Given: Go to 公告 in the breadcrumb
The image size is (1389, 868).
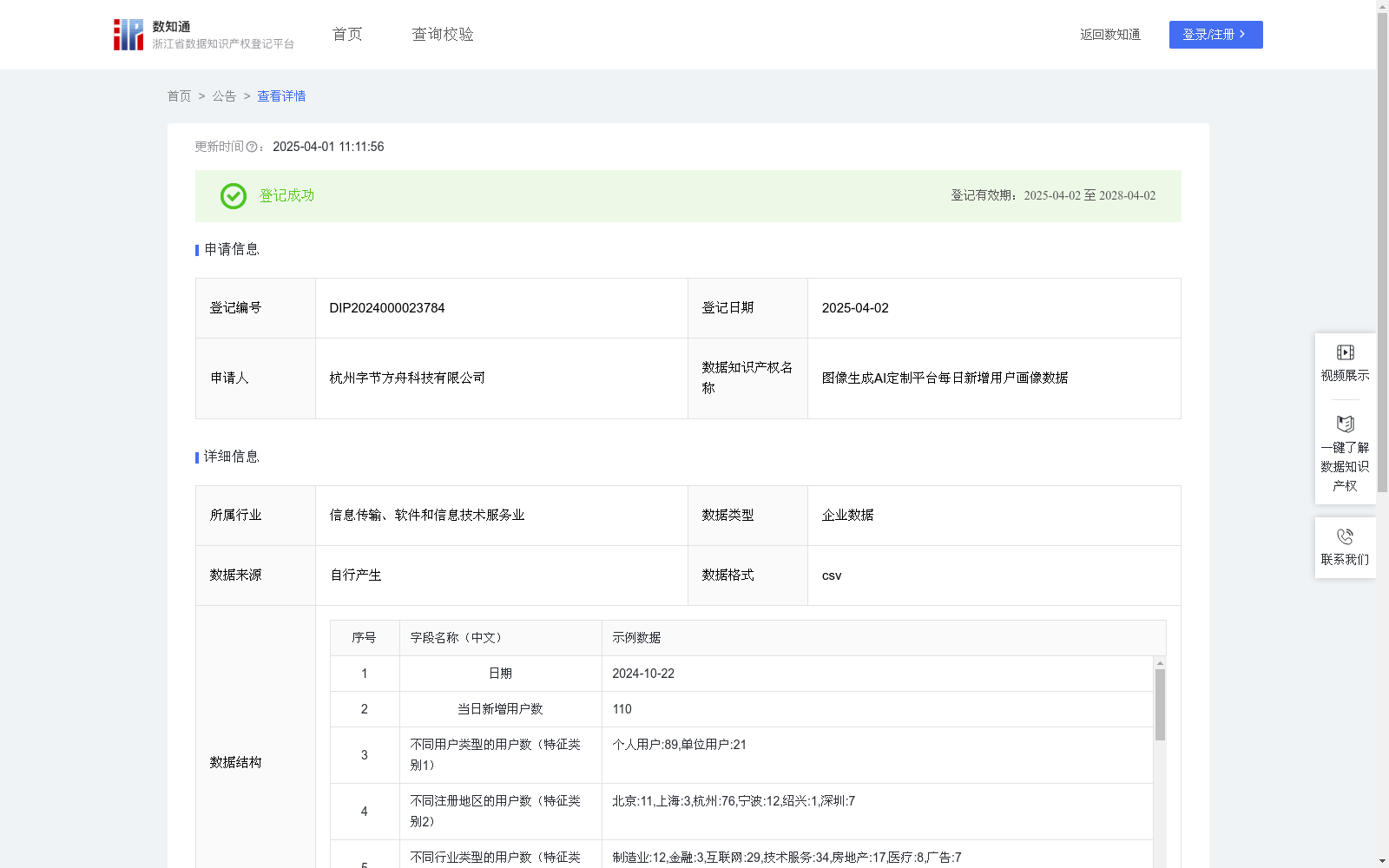Looking at the screenshot, I should (x=225, y=96).
